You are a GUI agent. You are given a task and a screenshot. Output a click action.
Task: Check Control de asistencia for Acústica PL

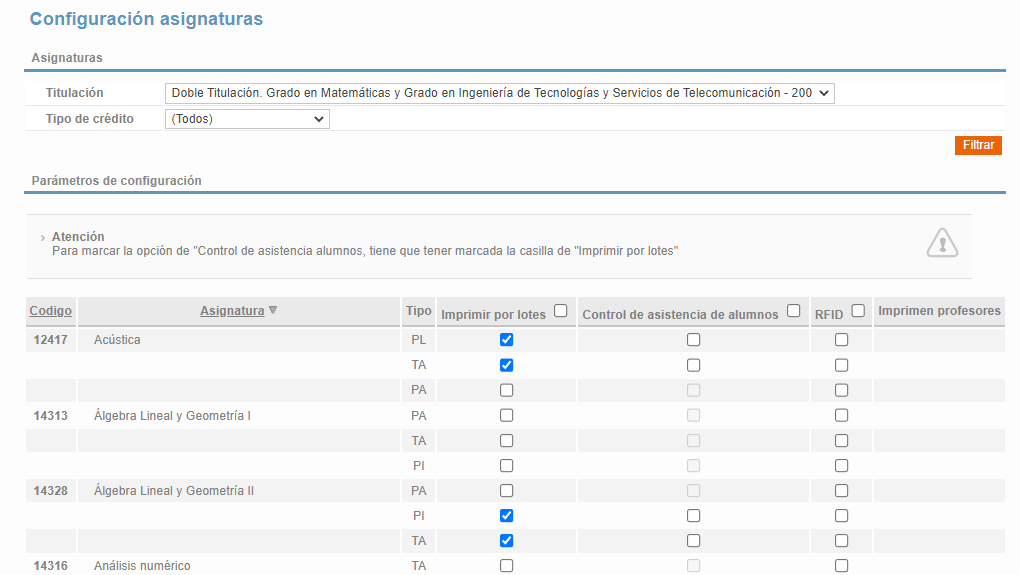(x=693, y=340)
